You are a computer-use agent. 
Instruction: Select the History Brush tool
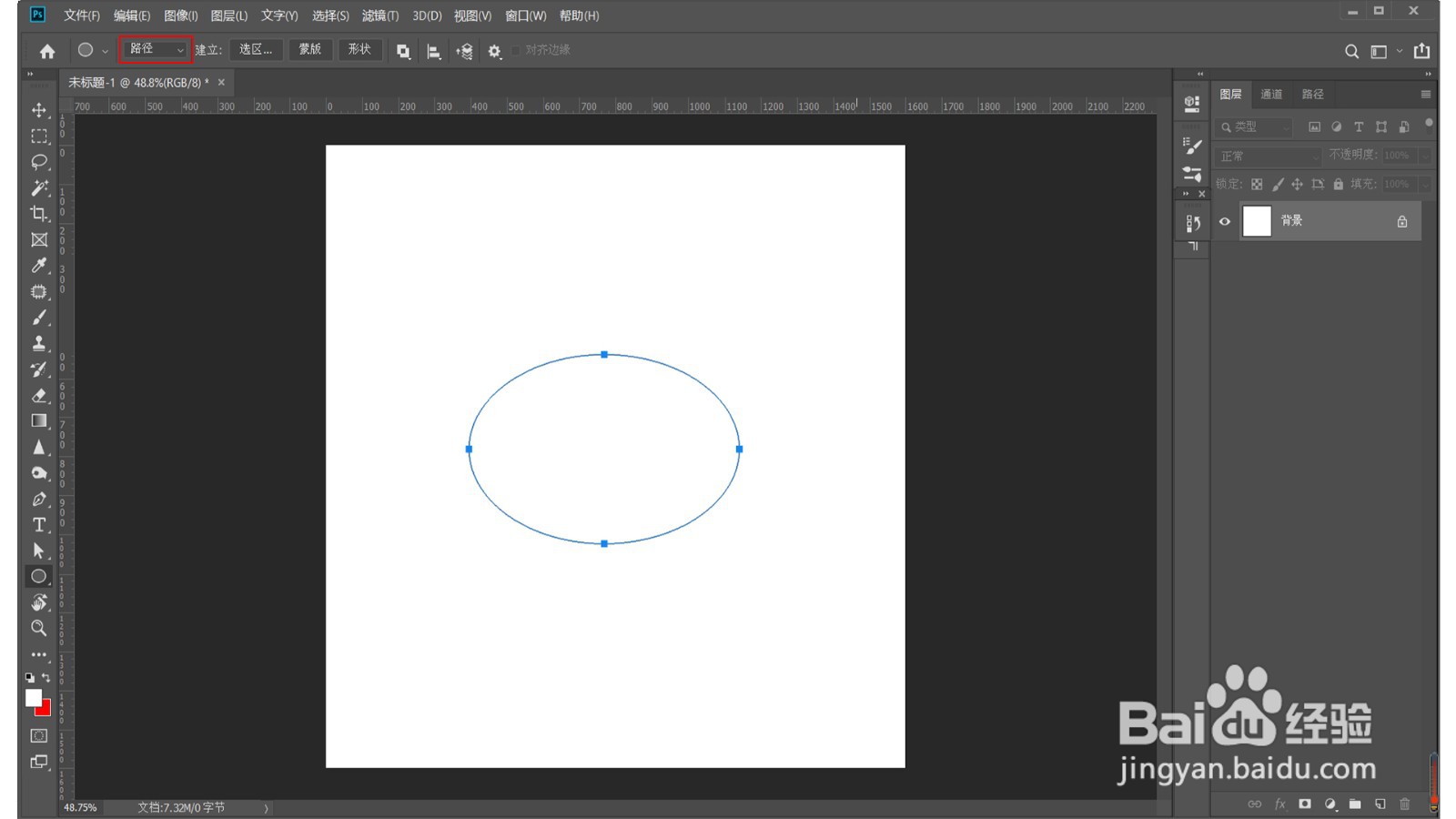39,369
